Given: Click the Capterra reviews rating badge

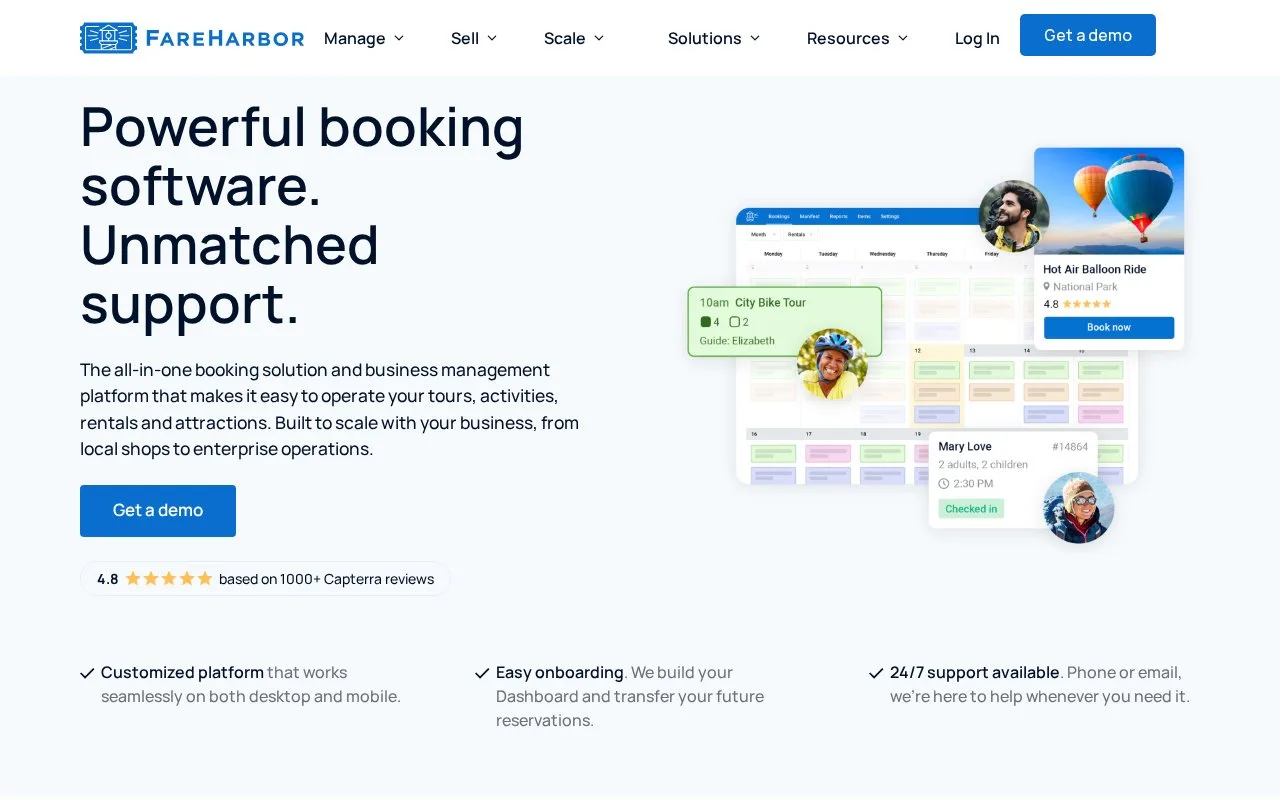Looking at the screenshot, I should [265, 579].
